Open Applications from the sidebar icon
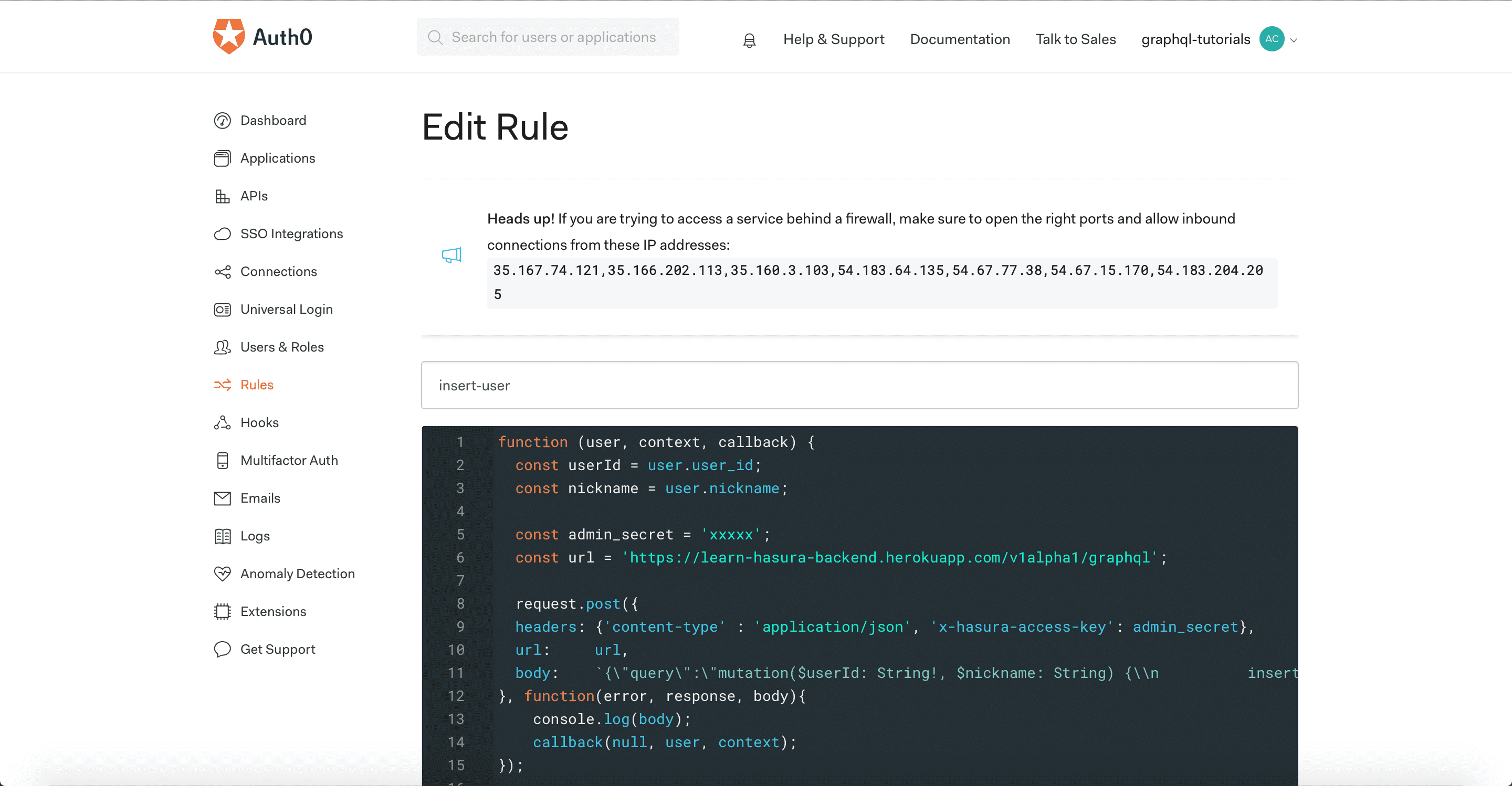 pyautogui.click(x=223, y=158)
